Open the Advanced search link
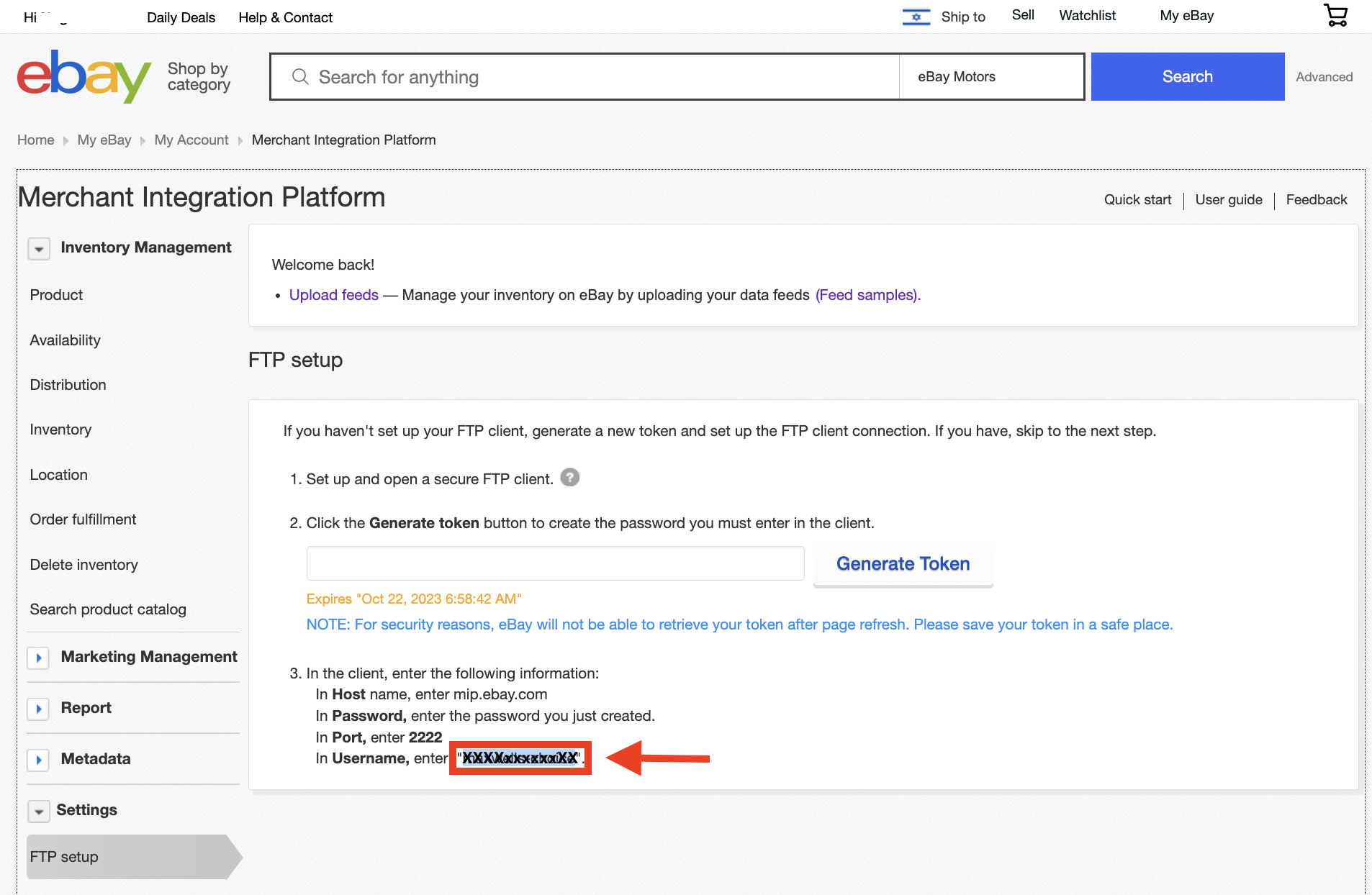 (1324, 77)
